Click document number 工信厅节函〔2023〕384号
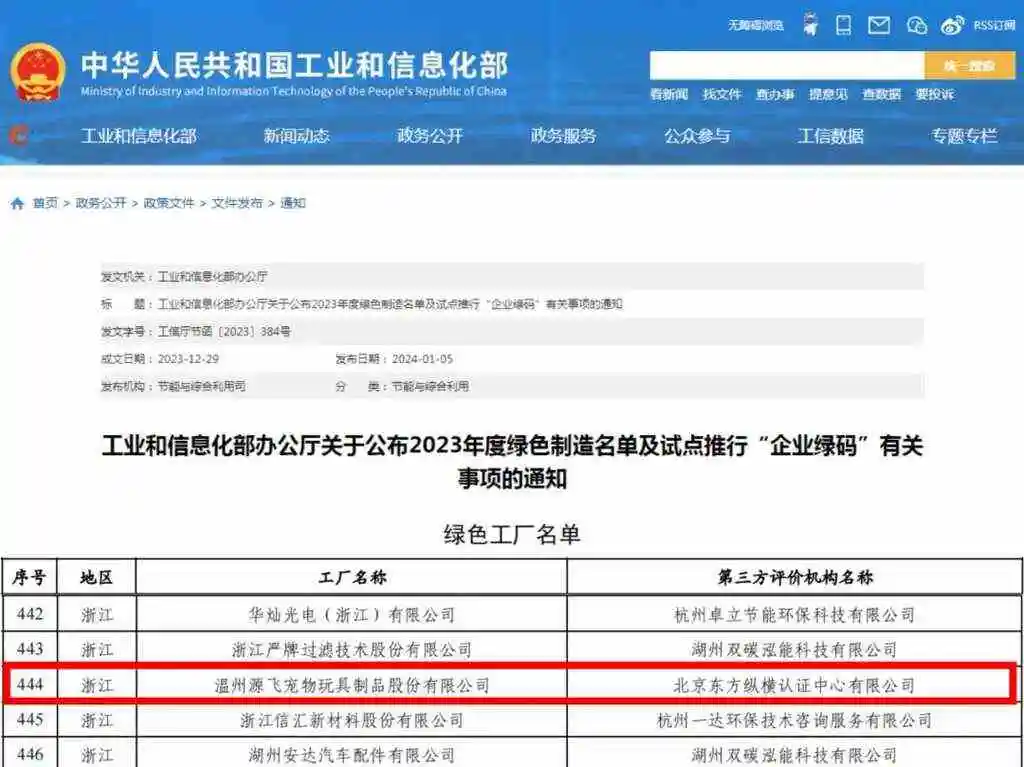1024x767 pixels. [x=224, y=331]
